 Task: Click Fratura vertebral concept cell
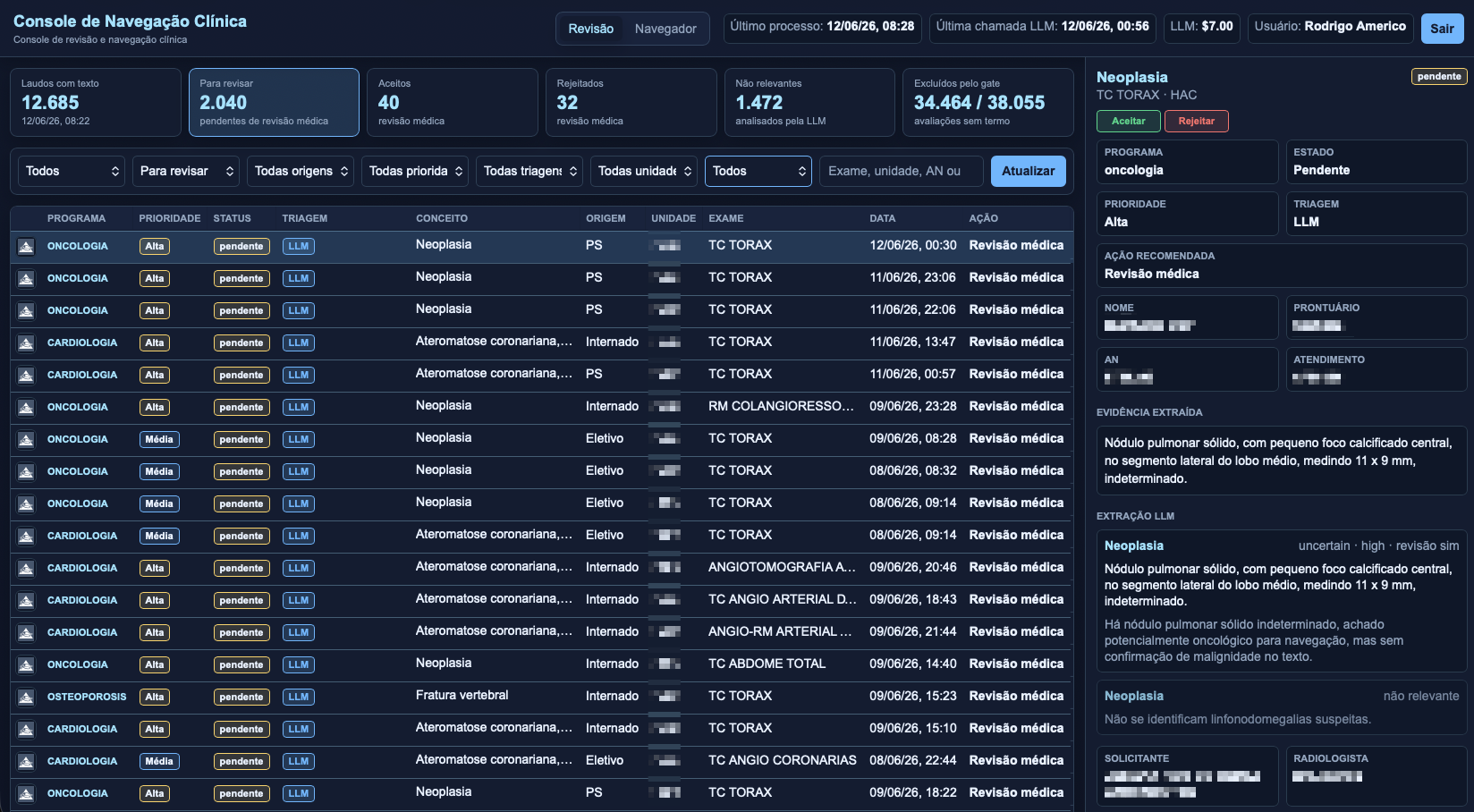[462, 695]
